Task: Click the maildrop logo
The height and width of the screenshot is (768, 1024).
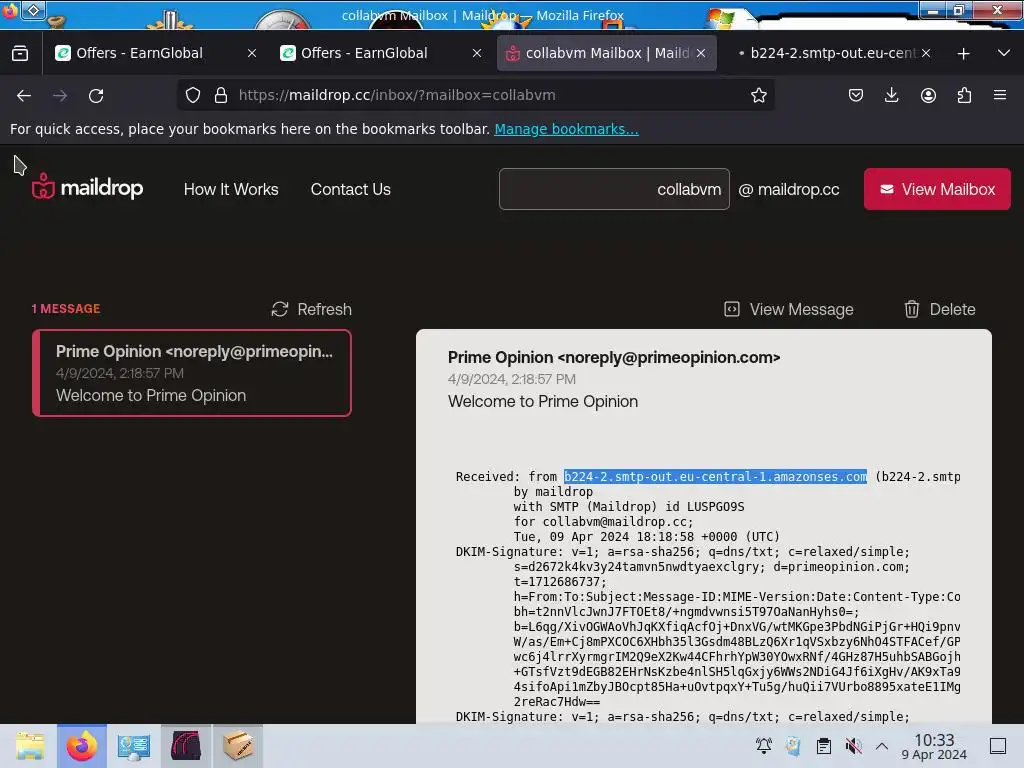Action: [88, 187]
